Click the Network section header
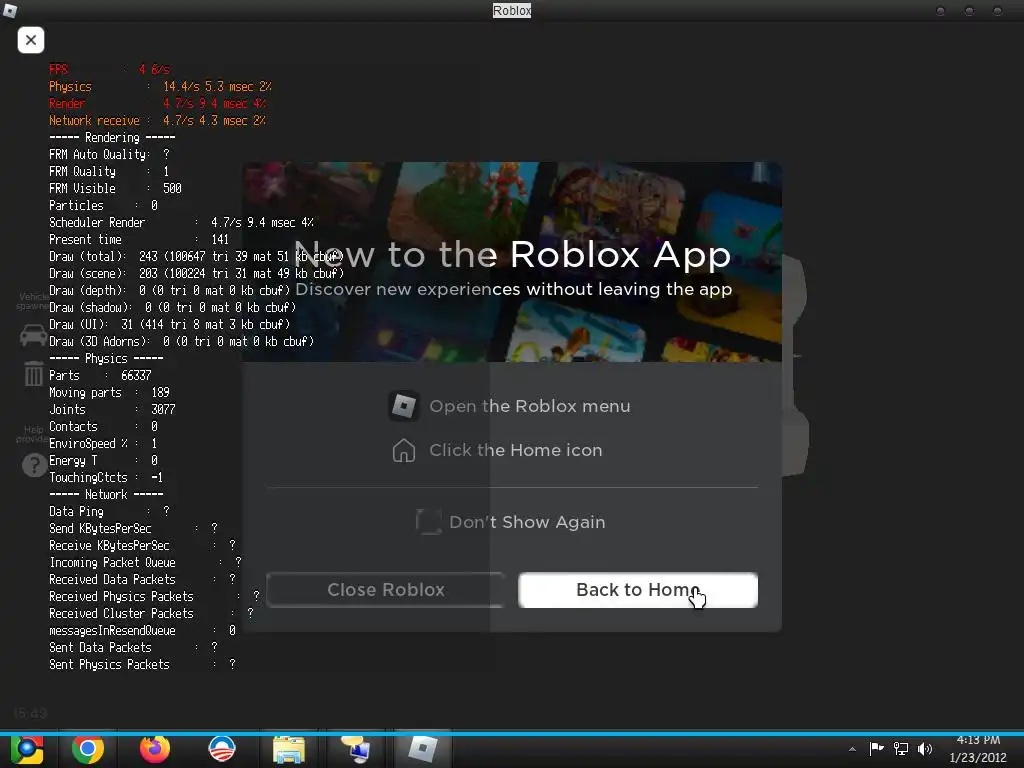The width and height of the screenshot is (1024, 768). pos(106,494)
